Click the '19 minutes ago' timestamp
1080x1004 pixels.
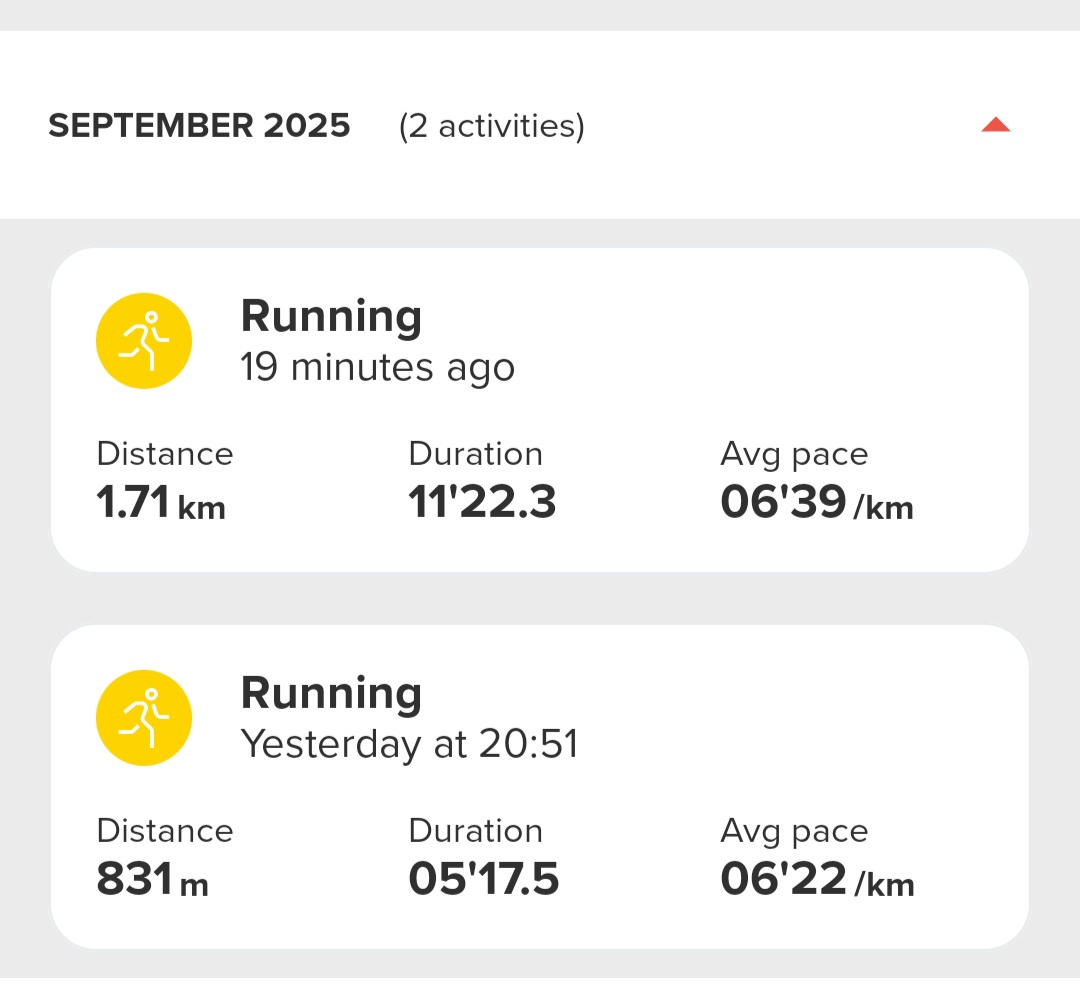pyautogui.click(x=377, y=367)
